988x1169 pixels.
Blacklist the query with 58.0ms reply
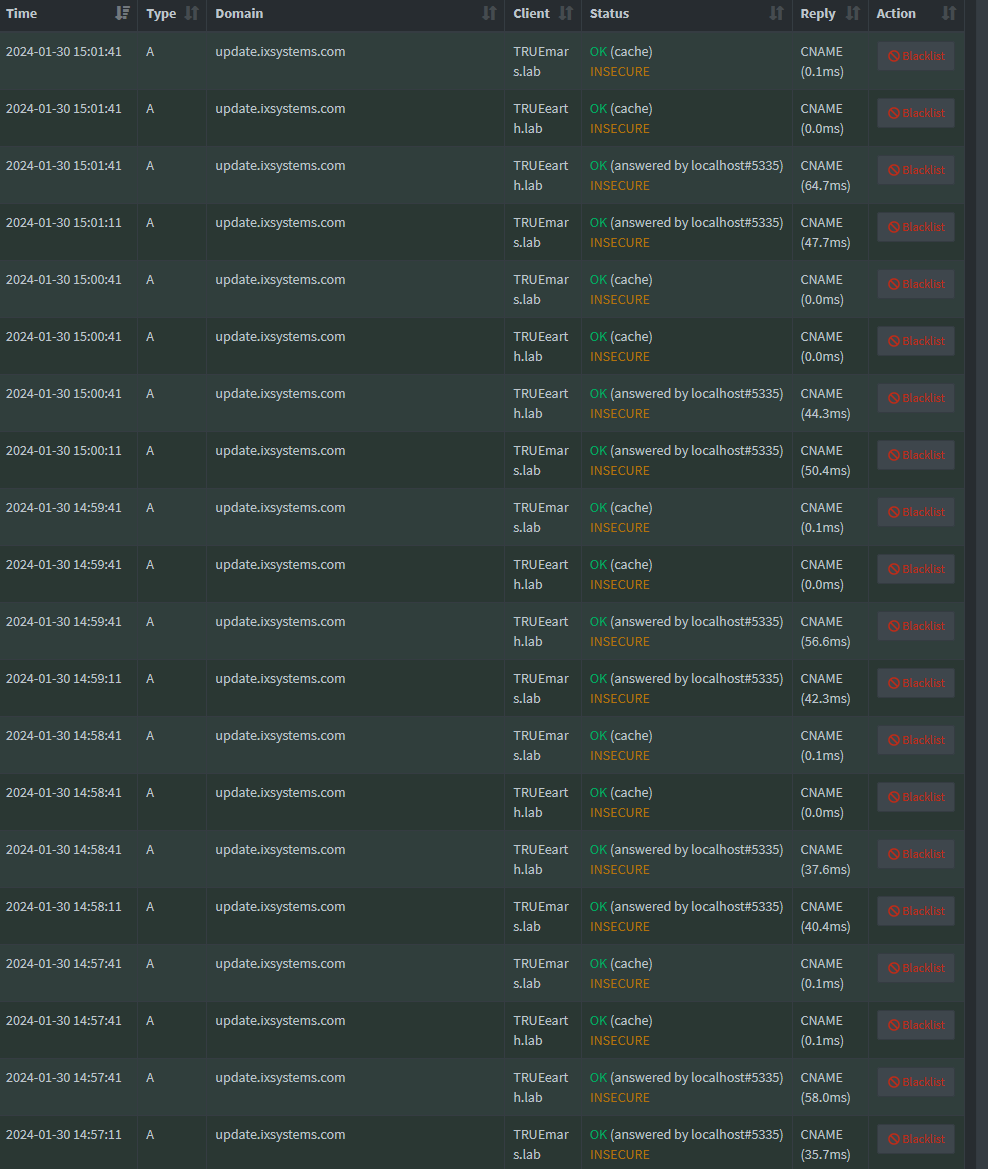point(916,1083)
